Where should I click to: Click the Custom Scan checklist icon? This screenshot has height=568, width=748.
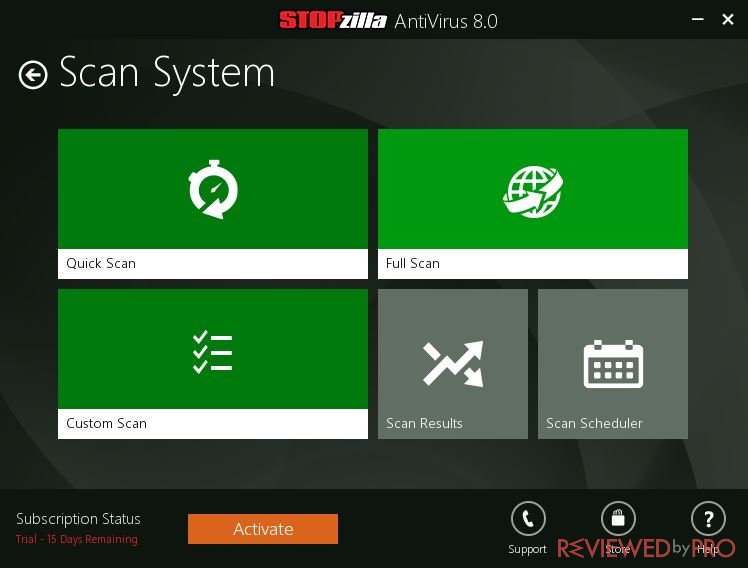click(213, 351)
